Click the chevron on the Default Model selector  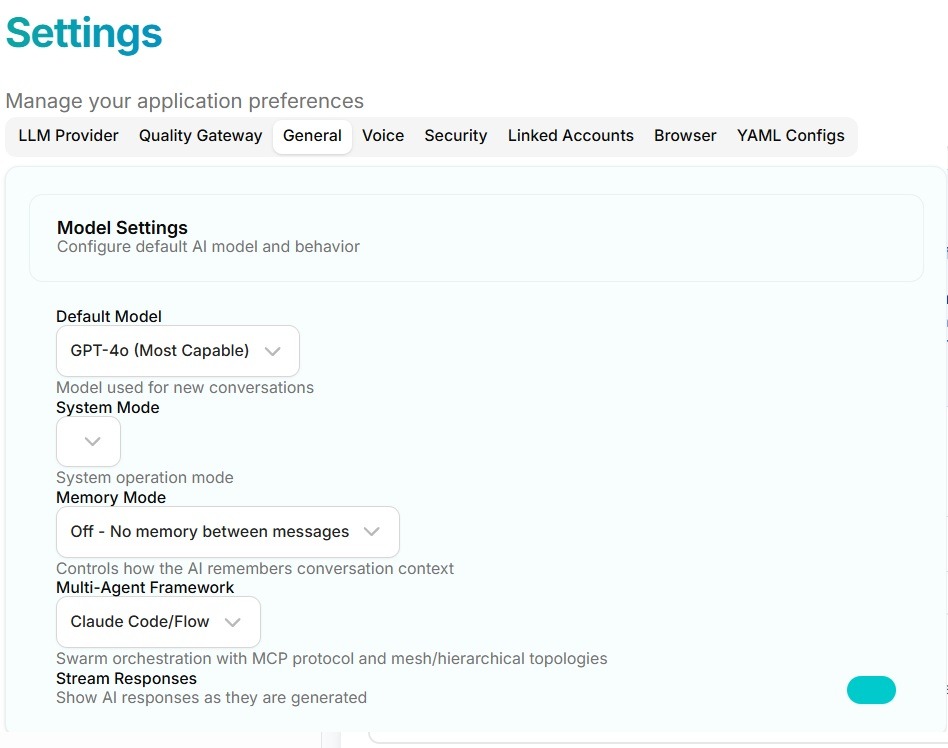[273, 351]
